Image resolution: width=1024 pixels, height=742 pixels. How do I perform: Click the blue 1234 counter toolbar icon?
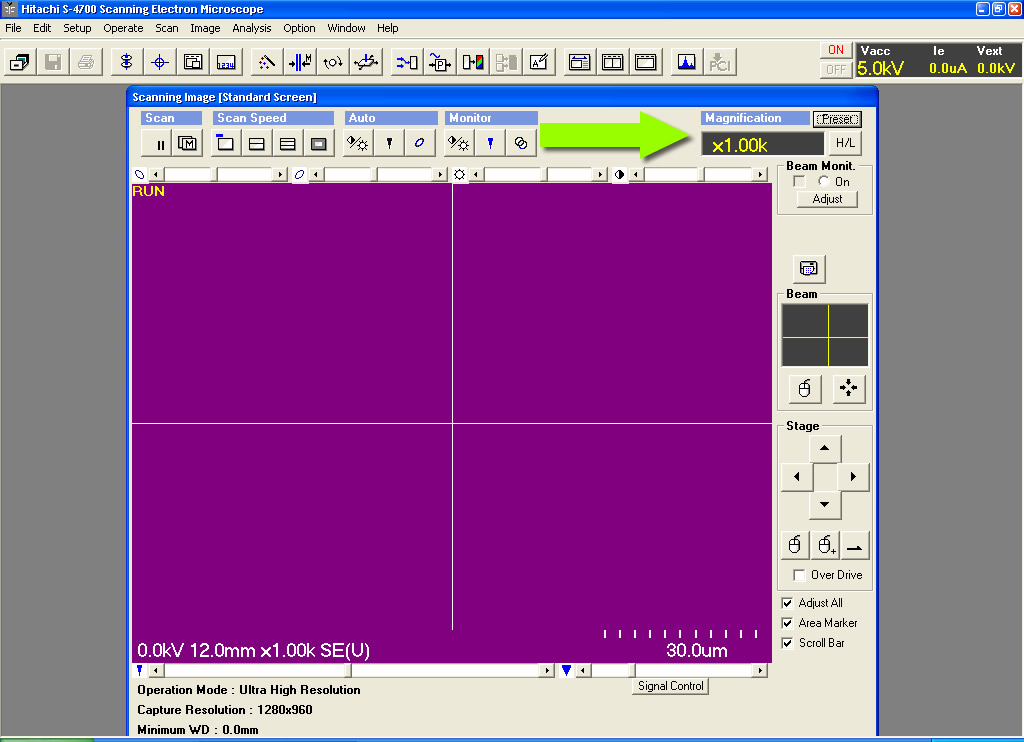coord(226,62)
